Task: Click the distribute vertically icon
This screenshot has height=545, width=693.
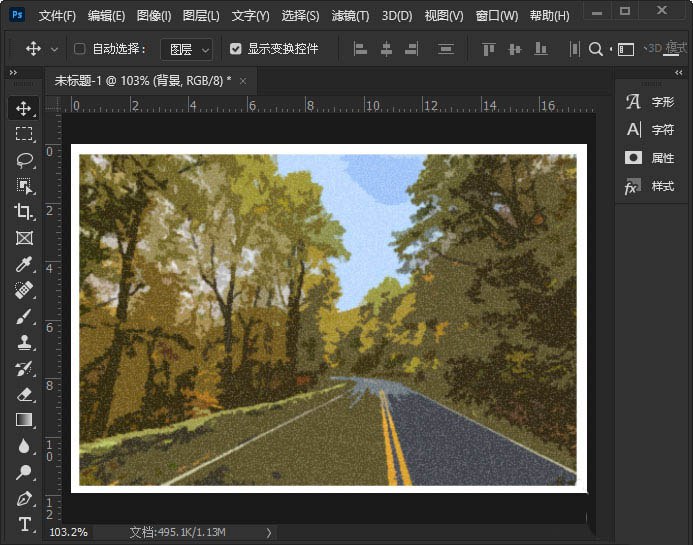Action: 446,49
